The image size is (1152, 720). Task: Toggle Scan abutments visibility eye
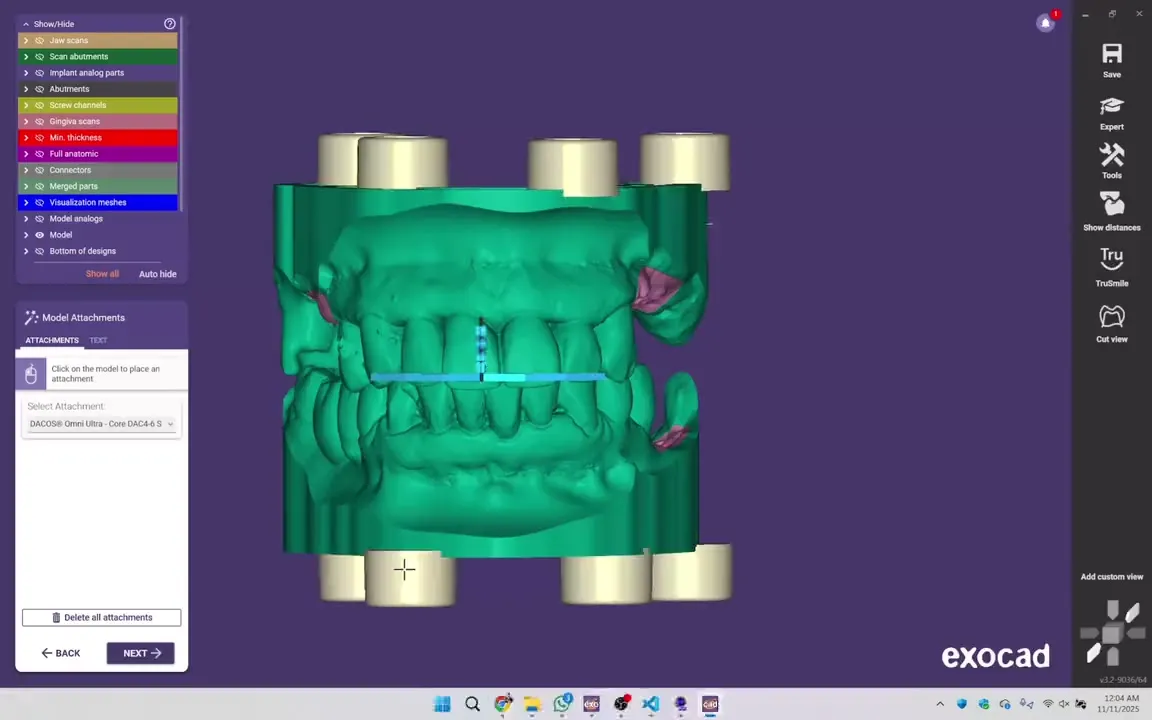coord(40,57)
